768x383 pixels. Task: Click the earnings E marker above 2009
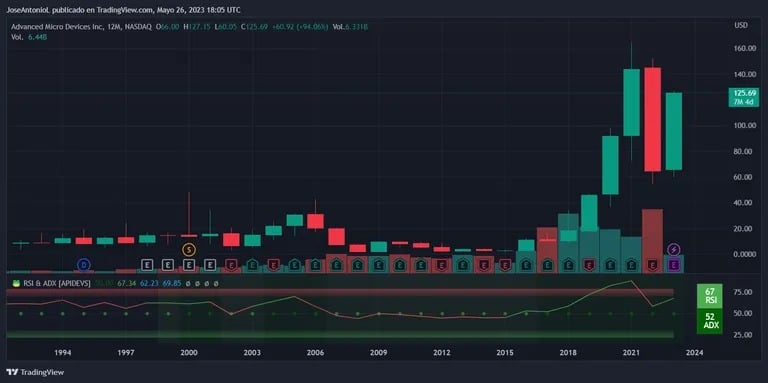point(379,265)
